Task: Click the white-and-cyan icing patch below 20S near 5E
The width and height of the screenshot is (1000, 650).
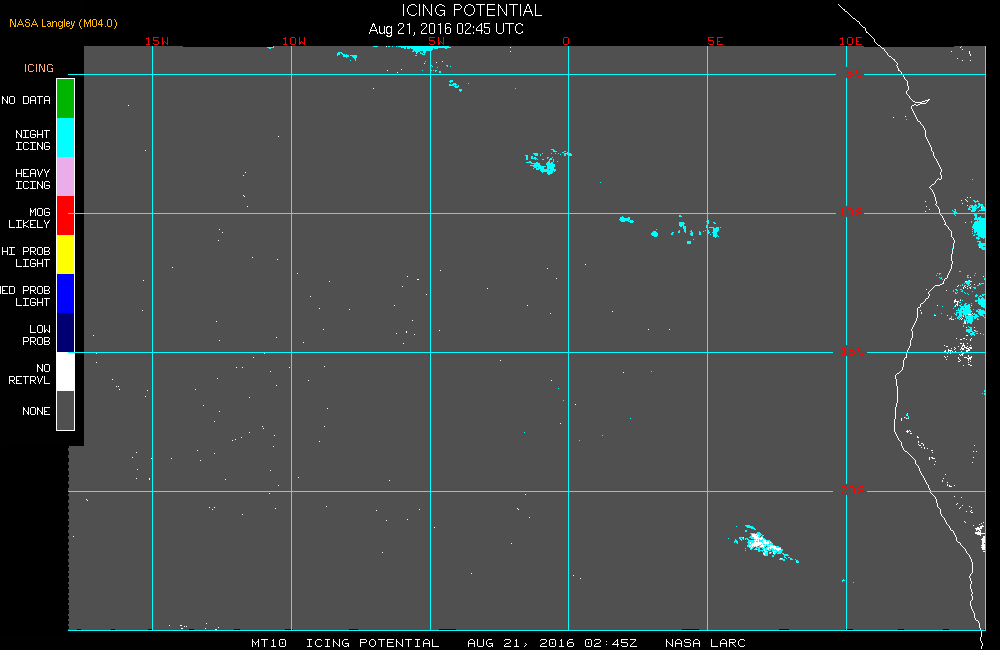Action: (x=764, y=545)
